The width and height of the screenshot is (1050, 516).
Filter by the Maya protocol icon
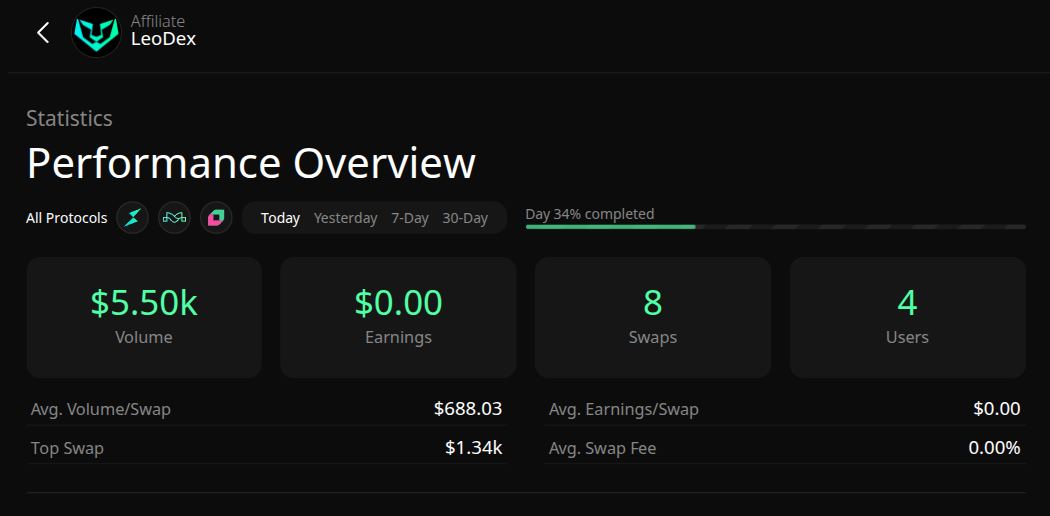click(174, 217)
